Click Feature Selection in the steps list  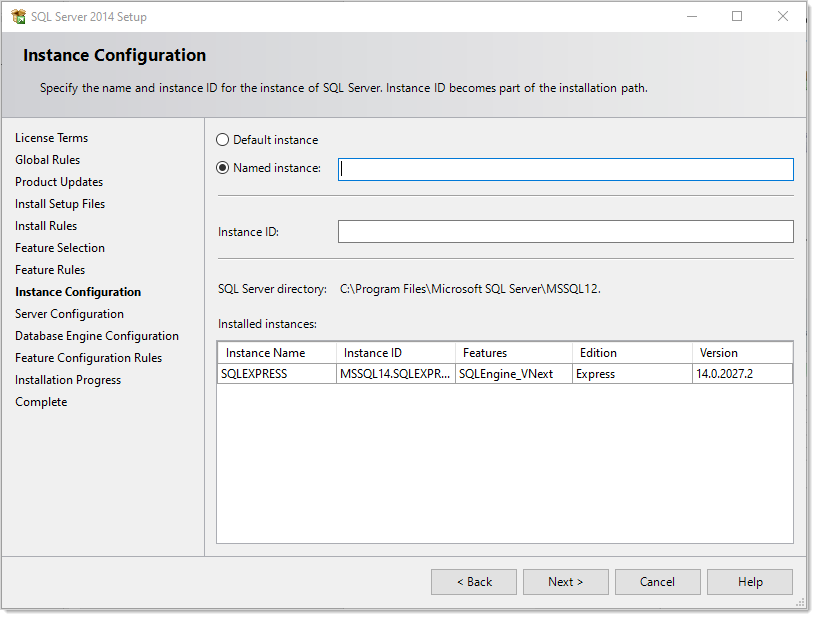point(60,248)
